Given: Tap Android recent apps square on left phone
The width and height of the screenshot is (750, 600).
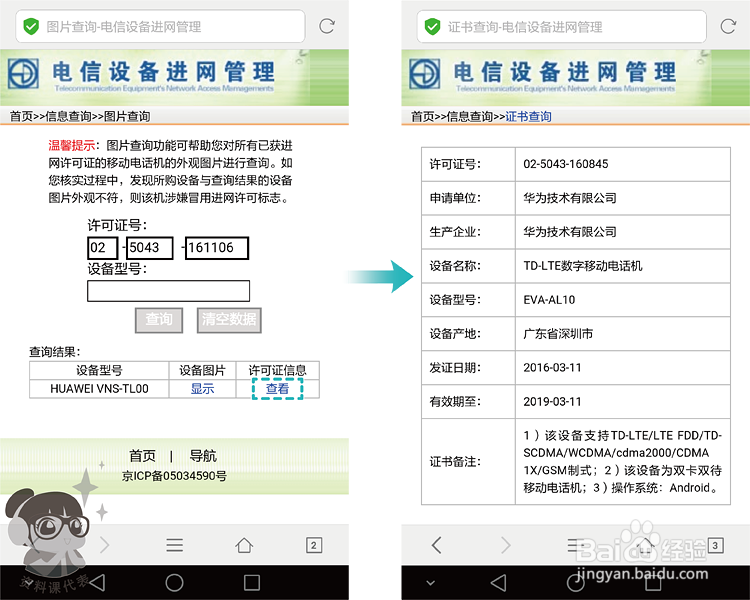Looking at the screenshot, I should coord(252,582).
